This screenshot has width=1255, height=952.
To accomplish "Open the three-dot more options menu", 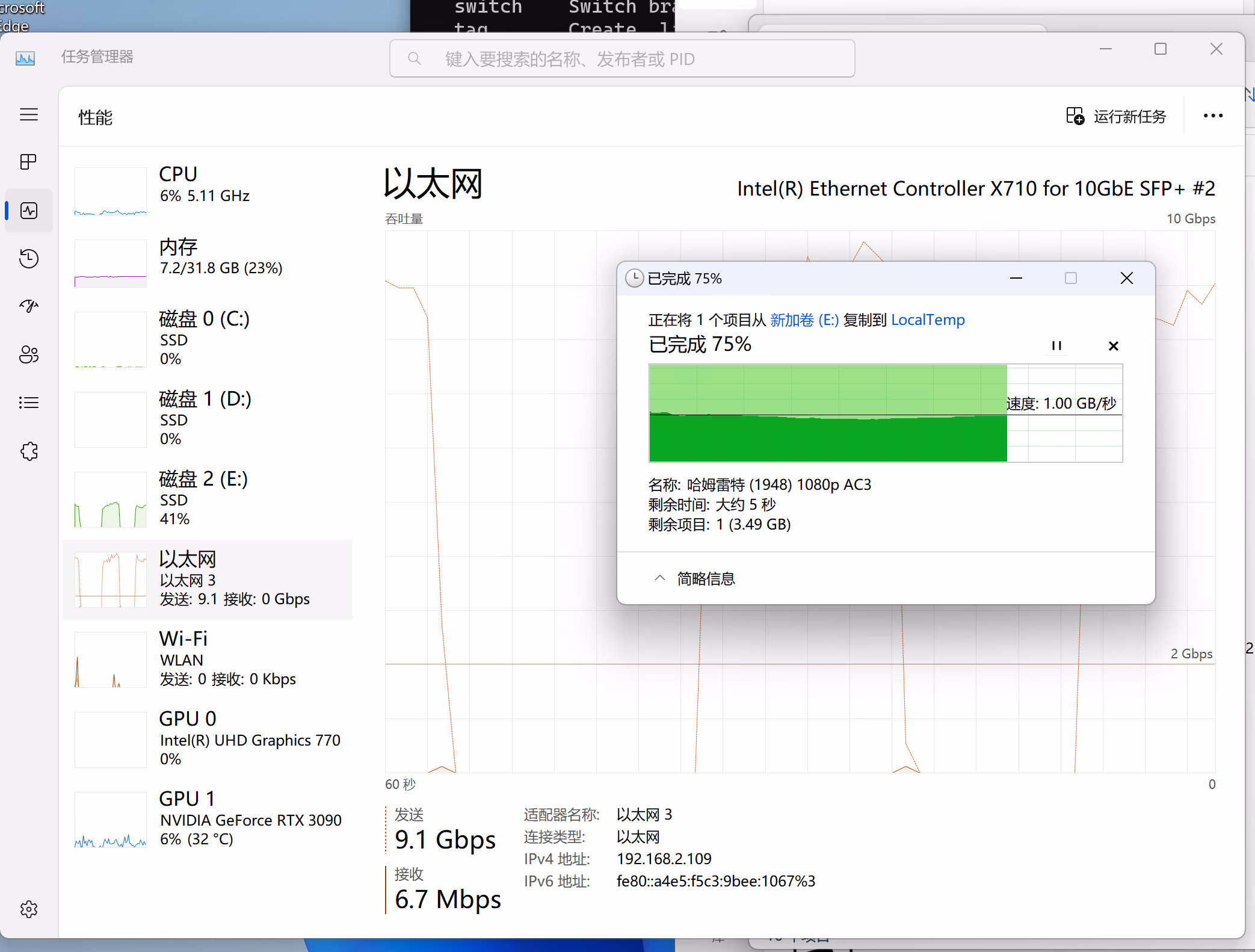I will pyautogui.click(x=1212, y=116).
